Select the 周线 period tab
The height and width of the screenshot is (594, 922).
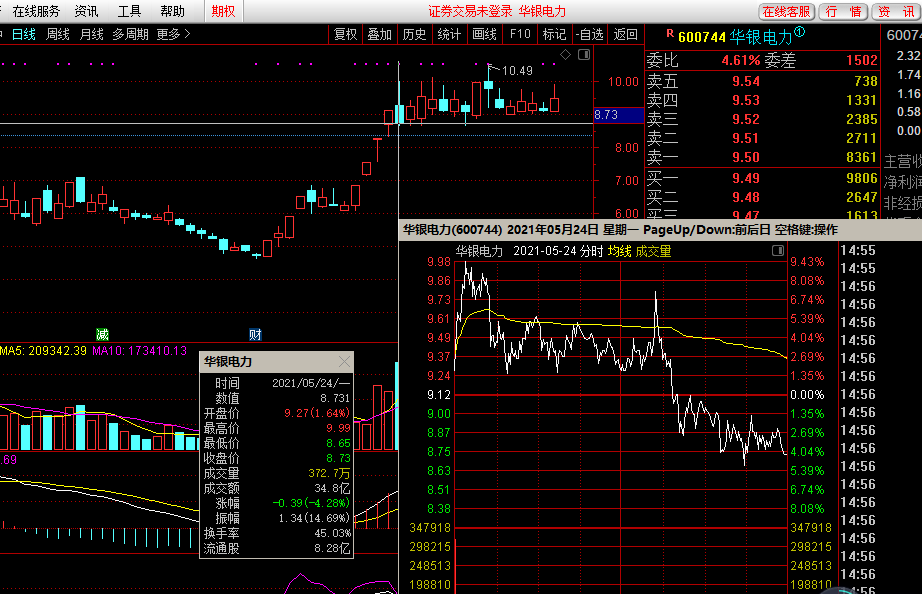pos(58,34)
